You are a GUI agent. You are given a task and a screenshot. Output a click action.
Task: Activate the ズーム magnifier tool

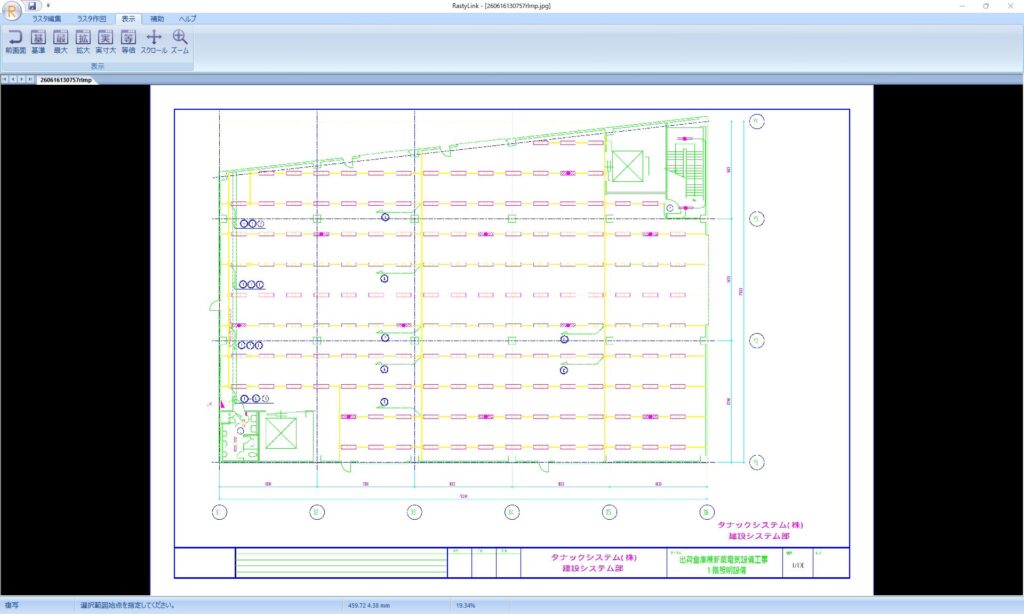click(x=180, y=42)
